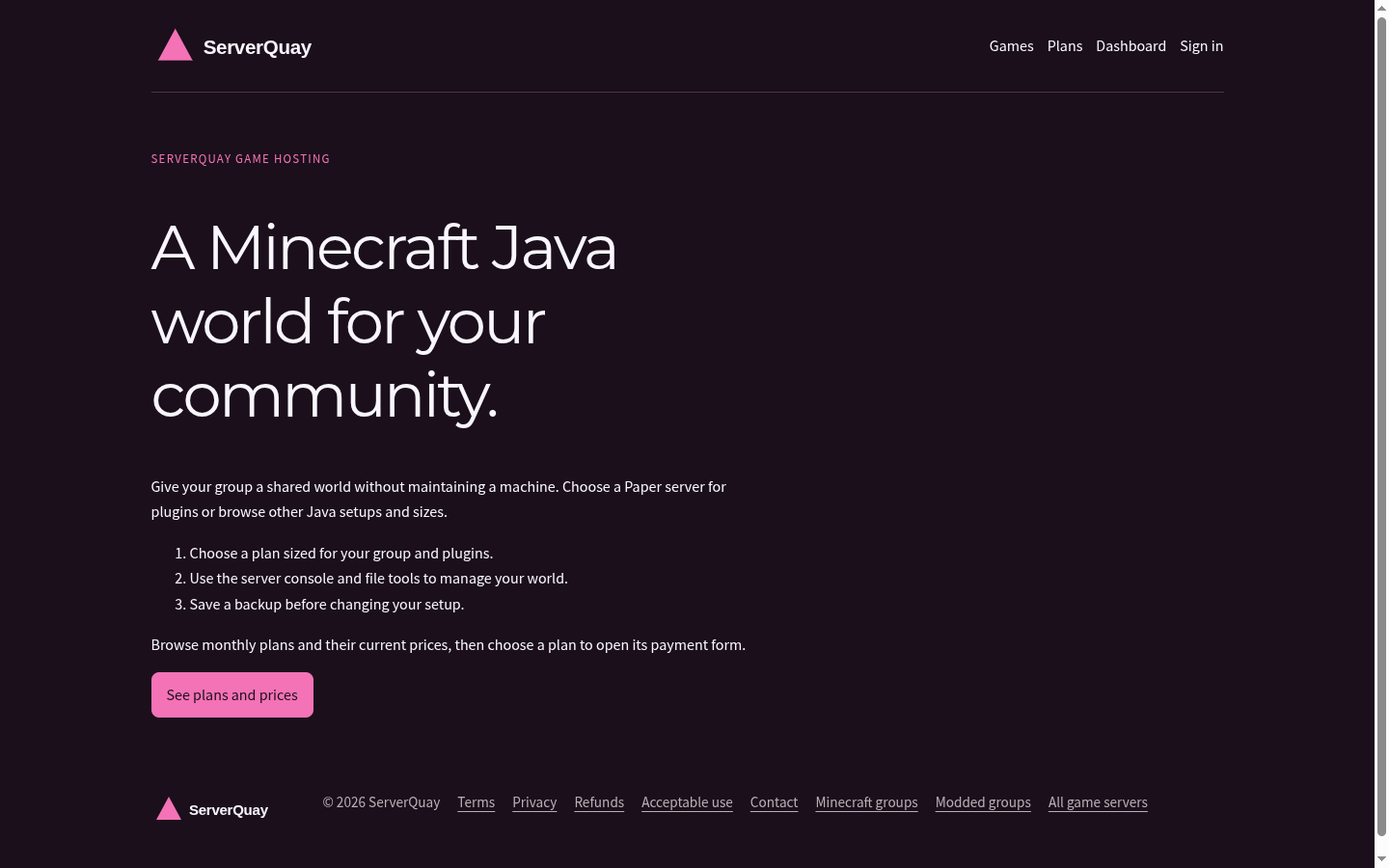
Task: Visit the Refunds policy link
Action: (x=599, y=802)
